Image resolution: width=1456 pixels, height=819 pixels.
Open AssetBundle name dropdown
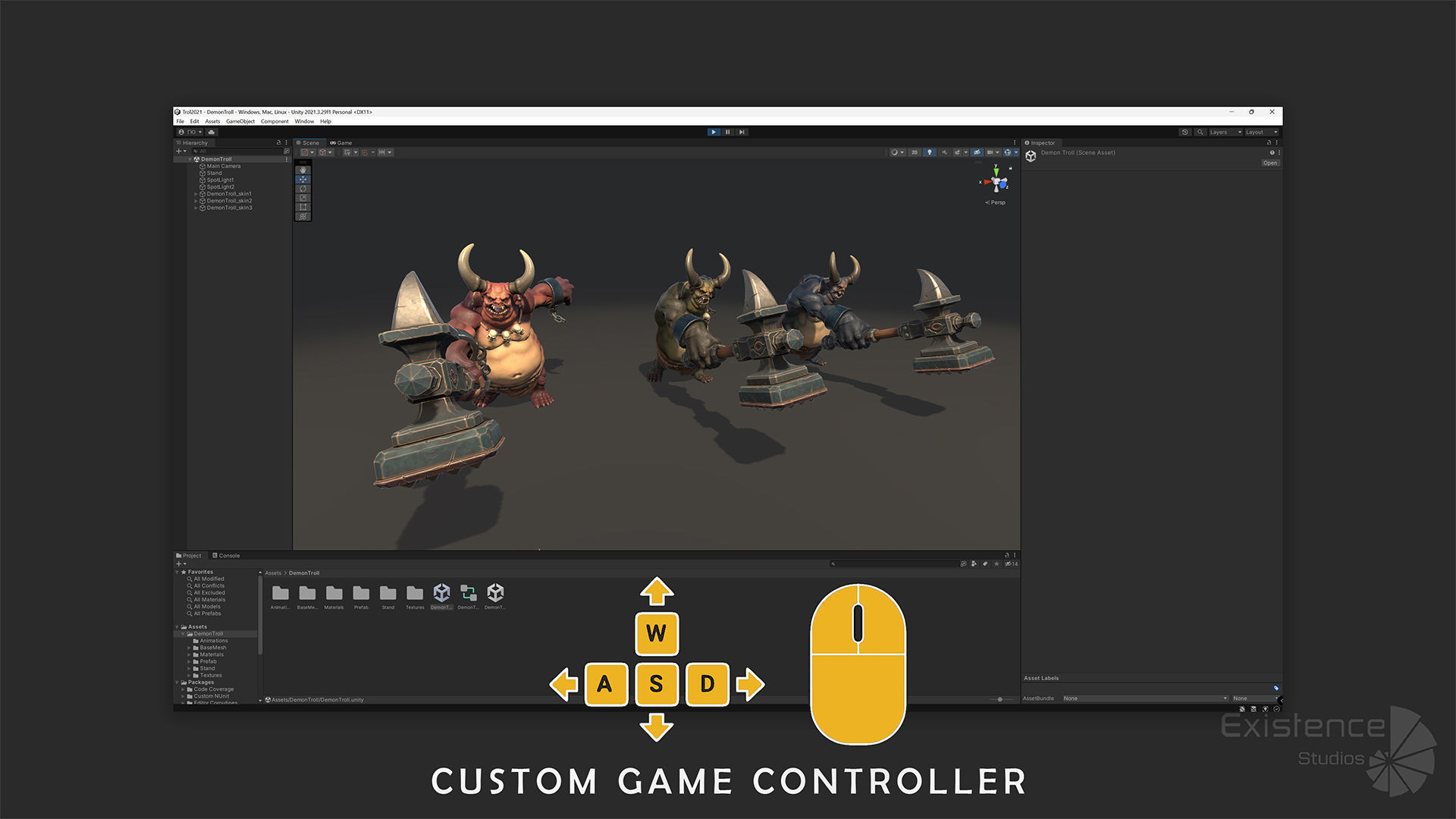point(1144,698)
